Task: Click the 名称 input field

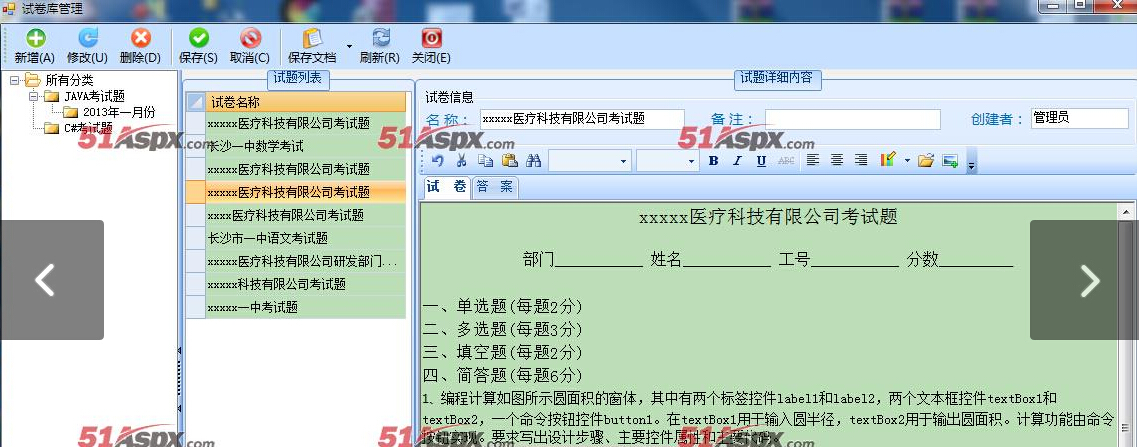Action: pyautogui.click(x=582, y=119)
